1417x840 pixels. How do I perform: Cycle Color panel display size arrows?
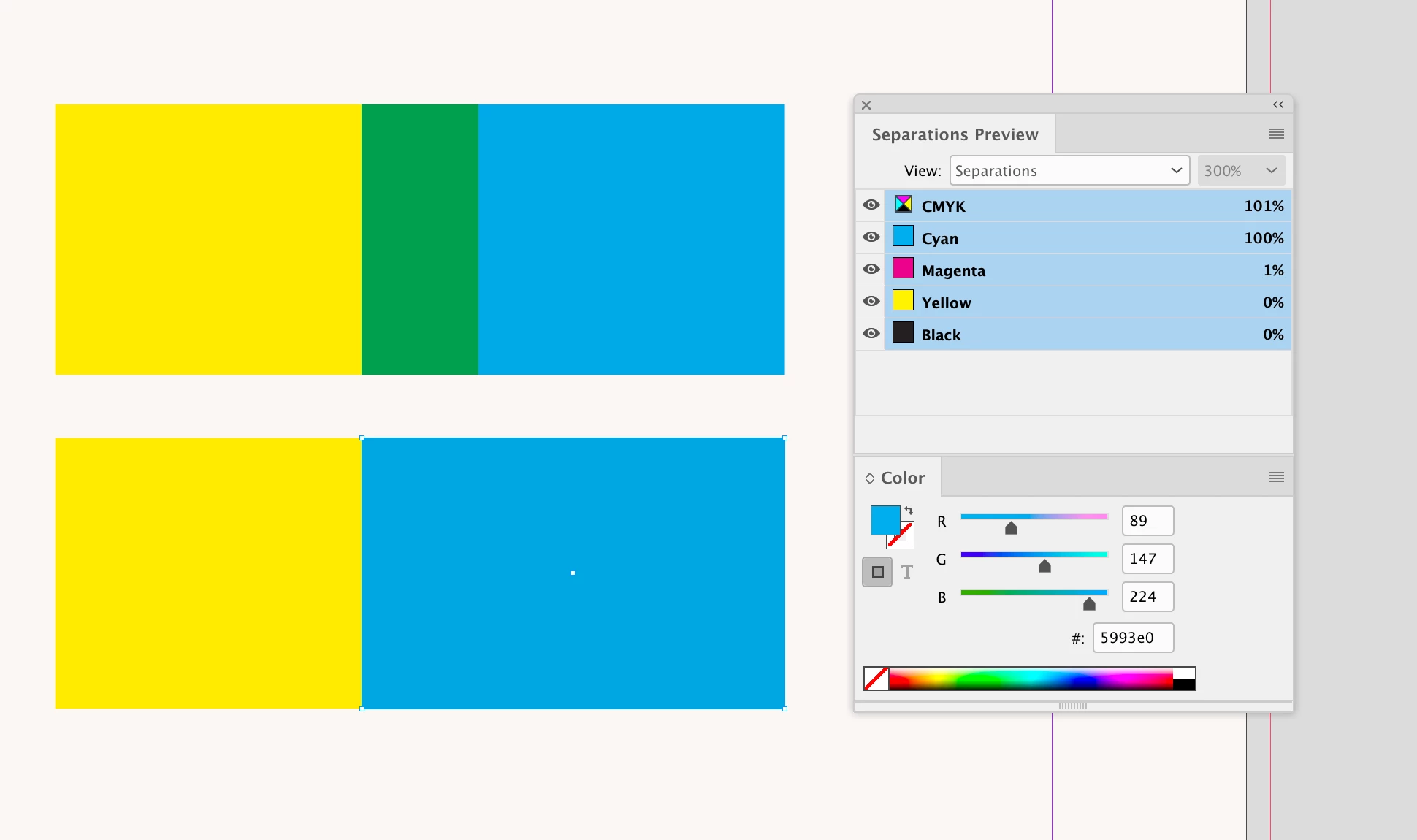(x=869, y=478)
